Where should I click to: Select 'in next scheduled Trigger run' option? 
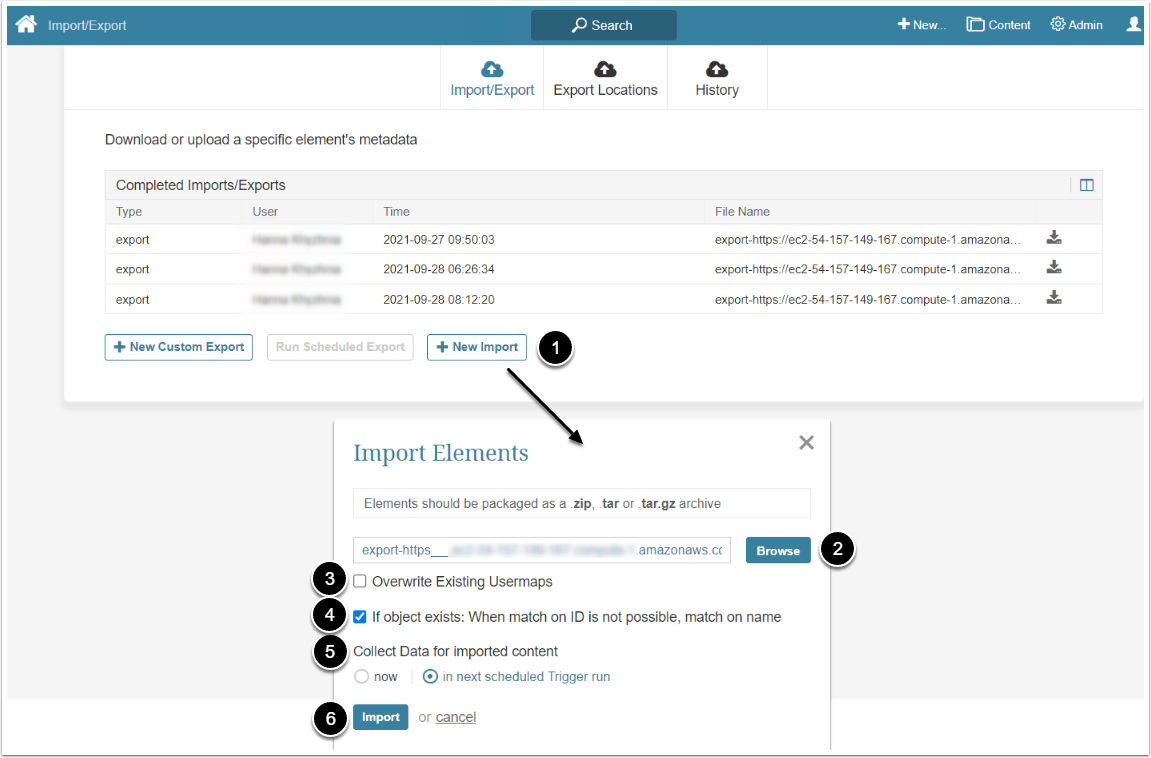(431, 677)
